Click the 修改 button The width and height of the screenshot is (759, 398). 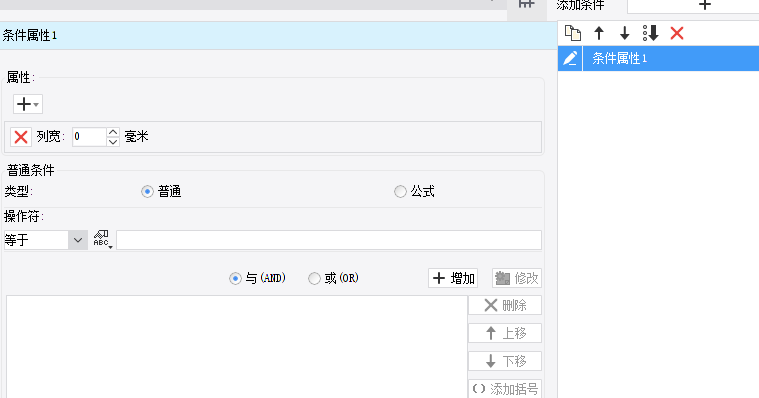click(x=517, y=278)
